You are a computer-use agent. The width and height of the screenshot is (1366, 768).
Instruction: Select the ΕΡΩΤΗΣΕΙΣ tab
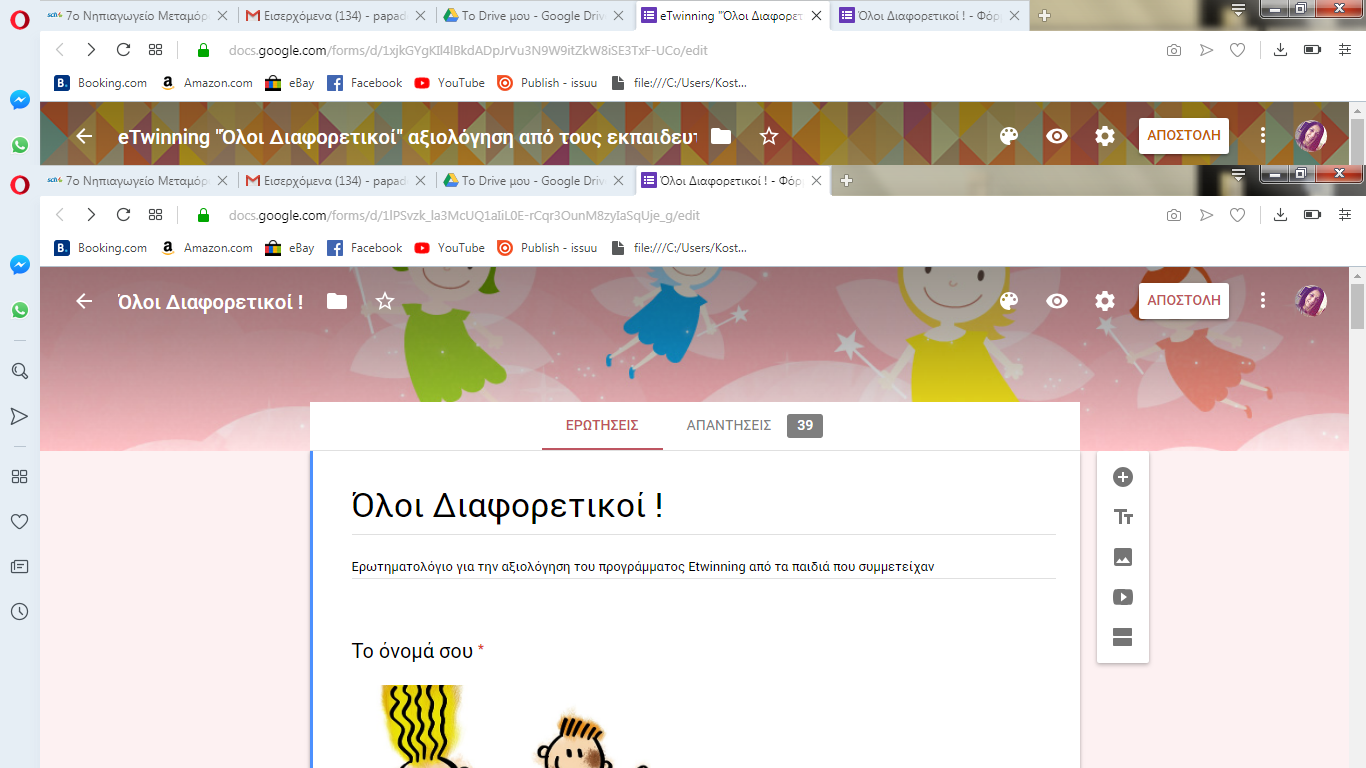pyautogui.click(x=602, y=425)
